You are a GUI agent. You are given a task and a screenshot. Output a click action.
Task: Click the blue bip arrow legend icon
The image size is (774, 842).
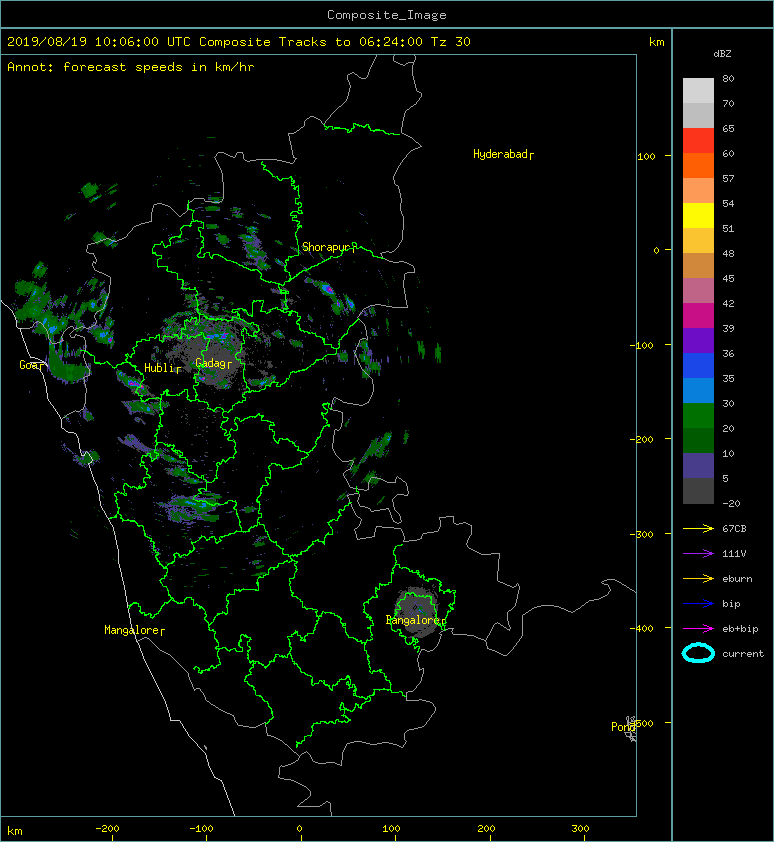(x=698, y=604)
